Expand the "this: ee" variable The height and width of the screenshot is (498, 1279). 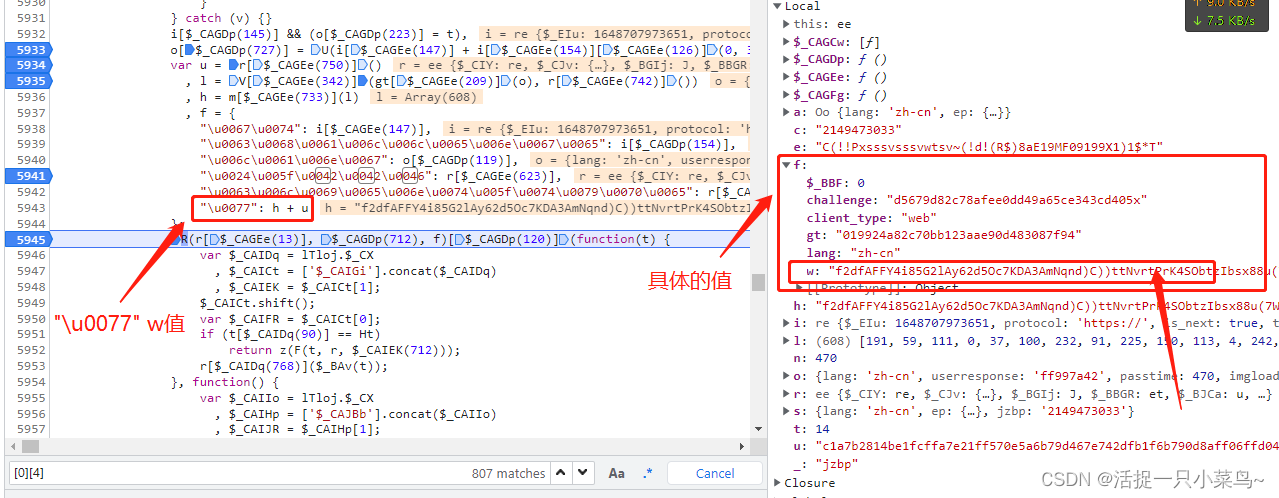click(787, 23)
